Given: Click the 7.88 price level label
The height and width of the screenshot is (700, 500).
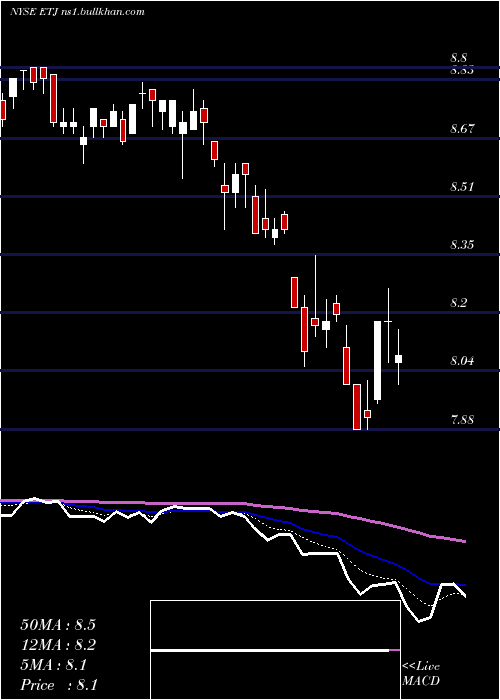Looking at the screenshot, I should click(462, 419).
